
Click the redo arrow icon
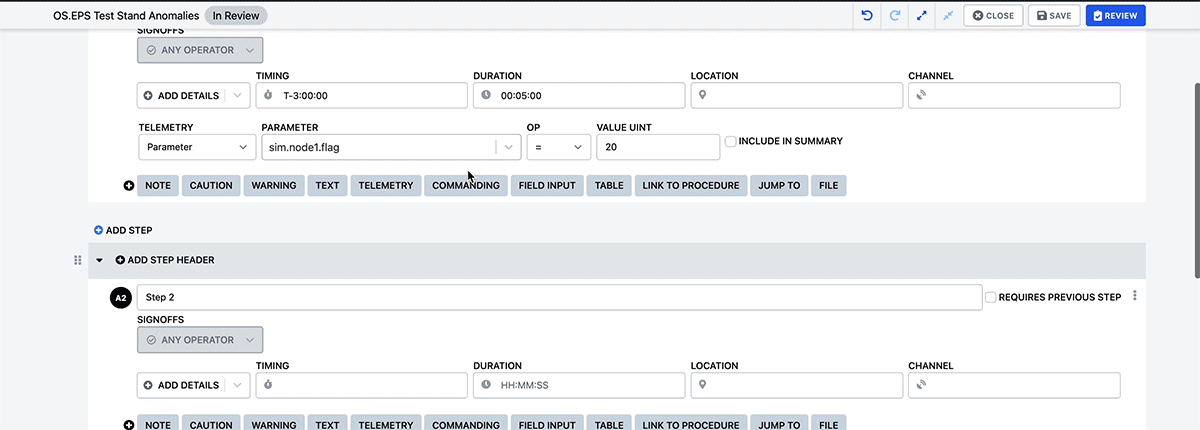coord(895,15)
